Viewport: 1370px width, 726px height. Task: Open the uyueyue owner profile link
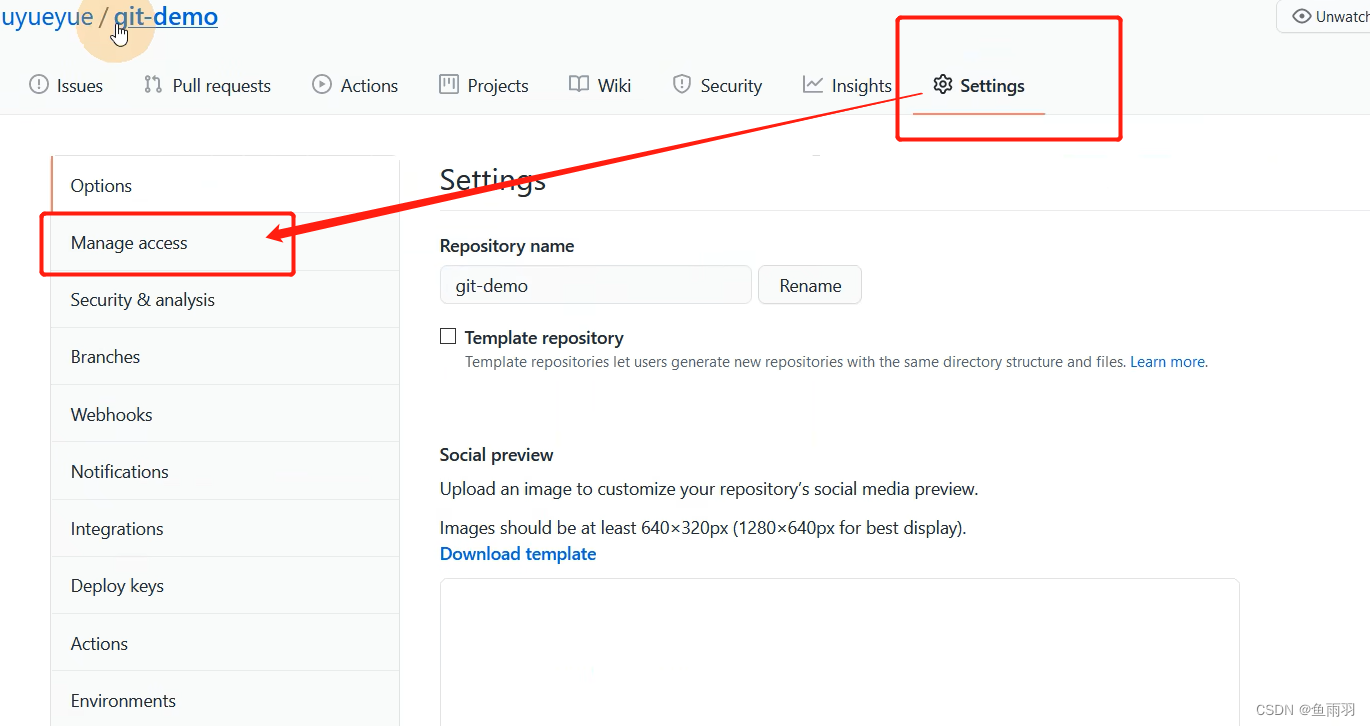[x=46, y=17]
